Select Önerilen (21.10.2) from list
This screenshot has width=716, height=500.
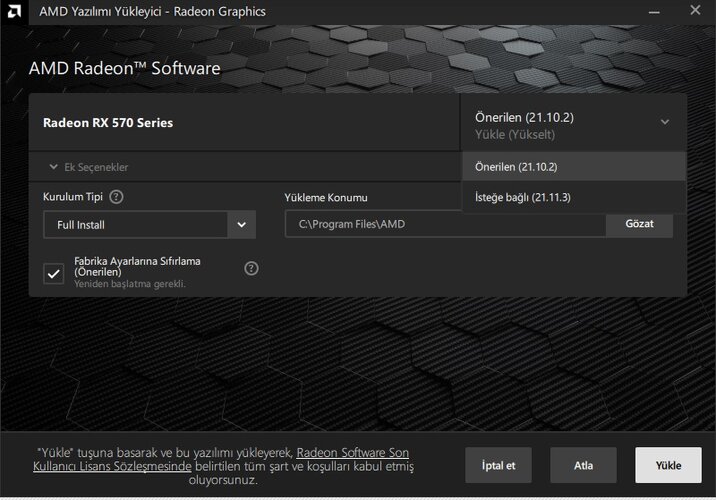pos(574,167)
